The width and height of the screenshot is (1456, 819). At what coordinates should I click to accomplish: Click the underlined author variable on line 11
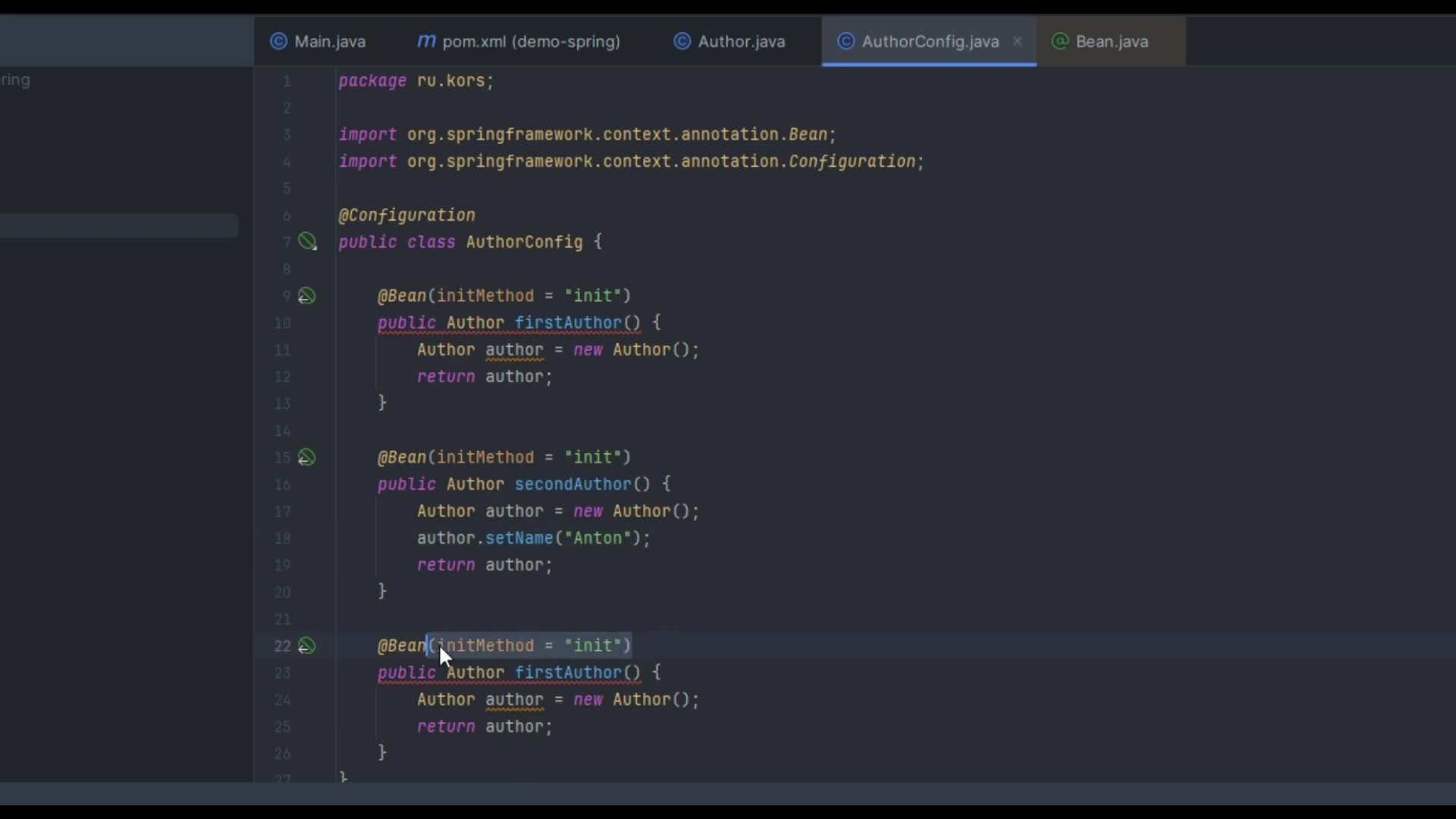514,350
